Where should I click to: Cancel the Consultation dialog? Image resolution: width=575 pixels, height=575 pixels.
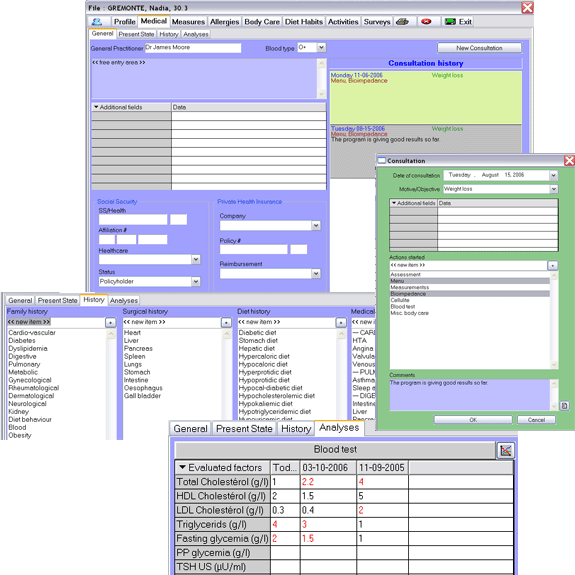pos(536,420)
